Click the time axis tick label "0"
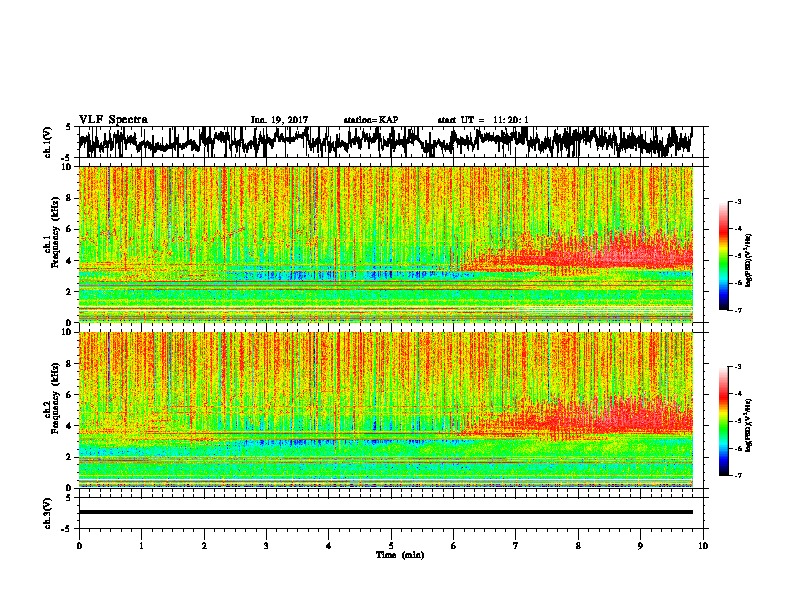The width and height of the screenshot is (792, 612). [79, 546]
